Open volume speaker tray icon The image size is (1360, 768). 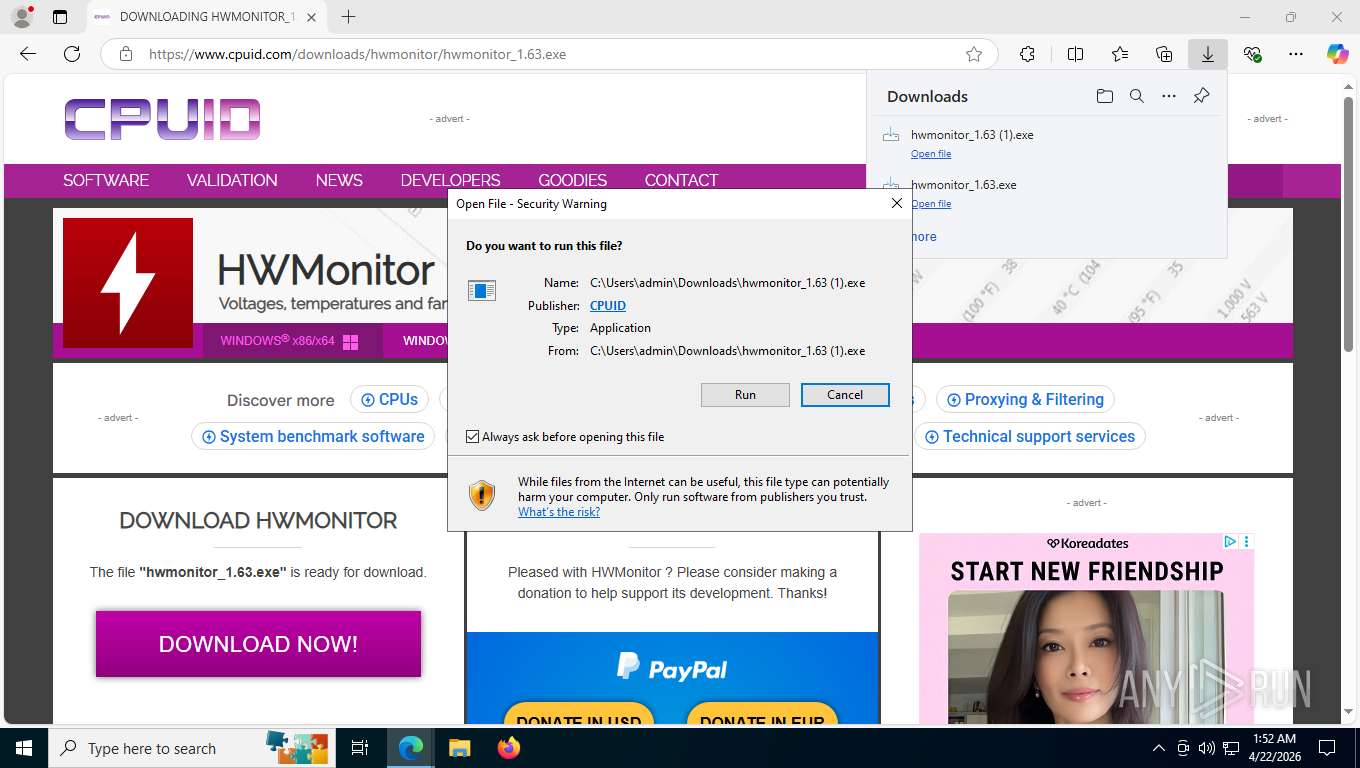[1206, 748]
